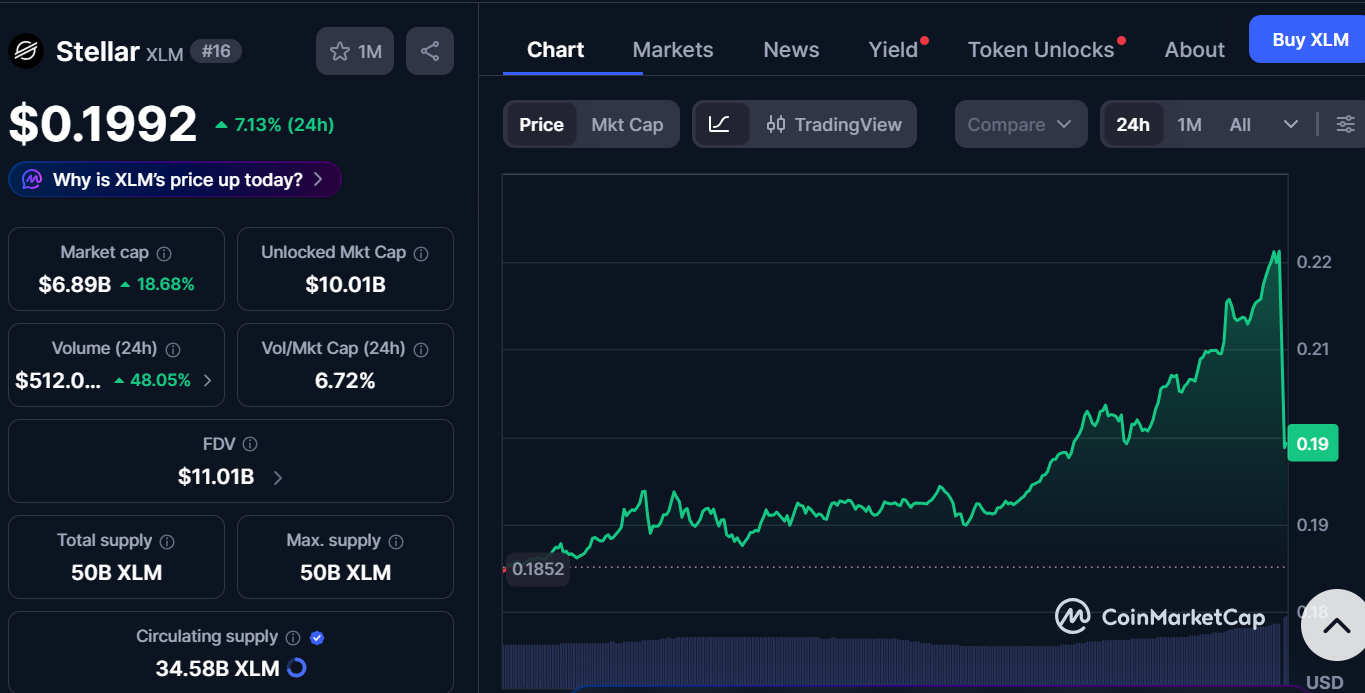Open the News tab
The height and width of the screenshot is (693, 1365).
(x=791, y=50)
